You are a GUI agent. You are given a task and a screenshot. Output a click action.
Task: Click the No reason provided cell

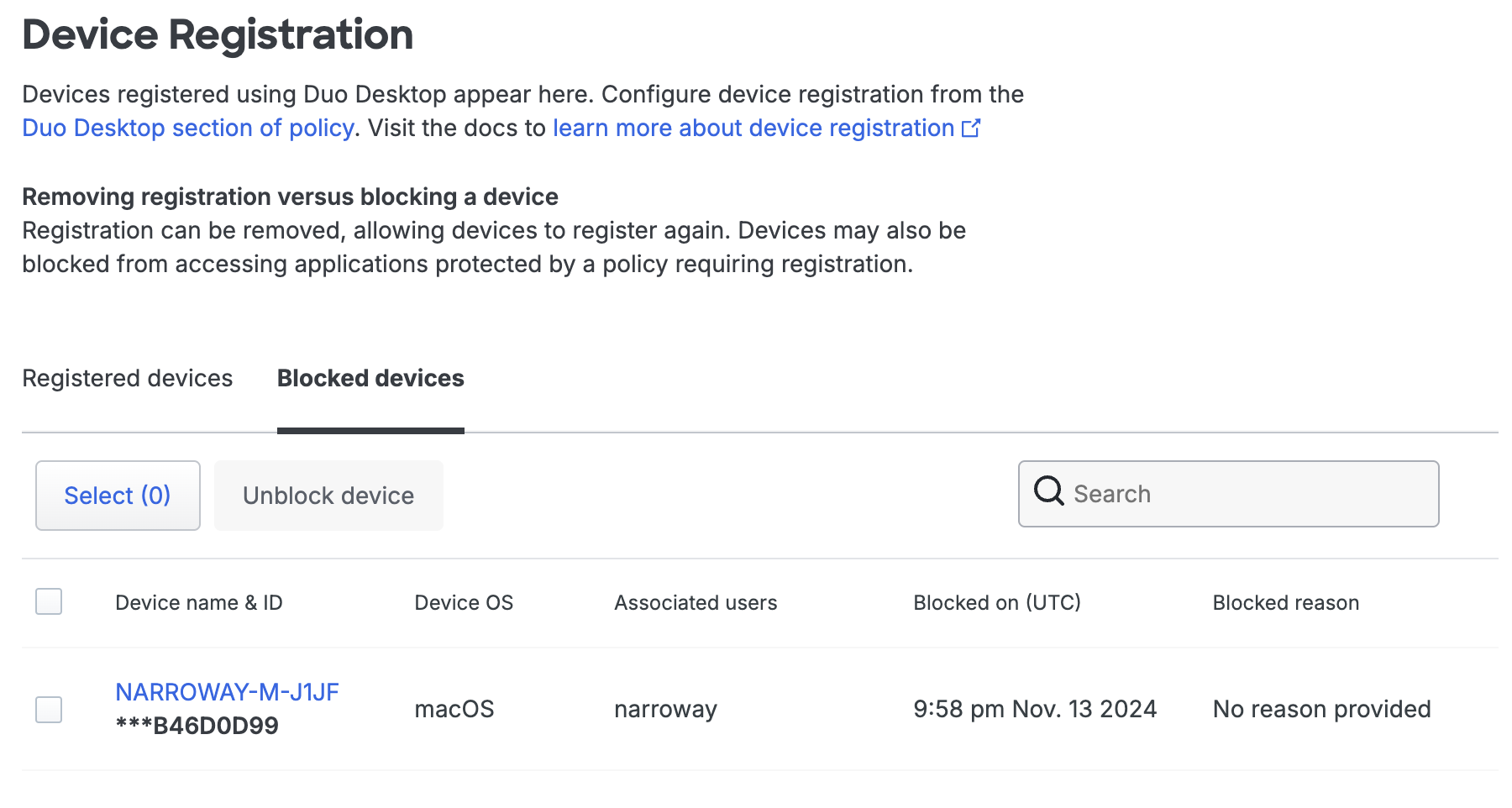tap(1320, 710)
